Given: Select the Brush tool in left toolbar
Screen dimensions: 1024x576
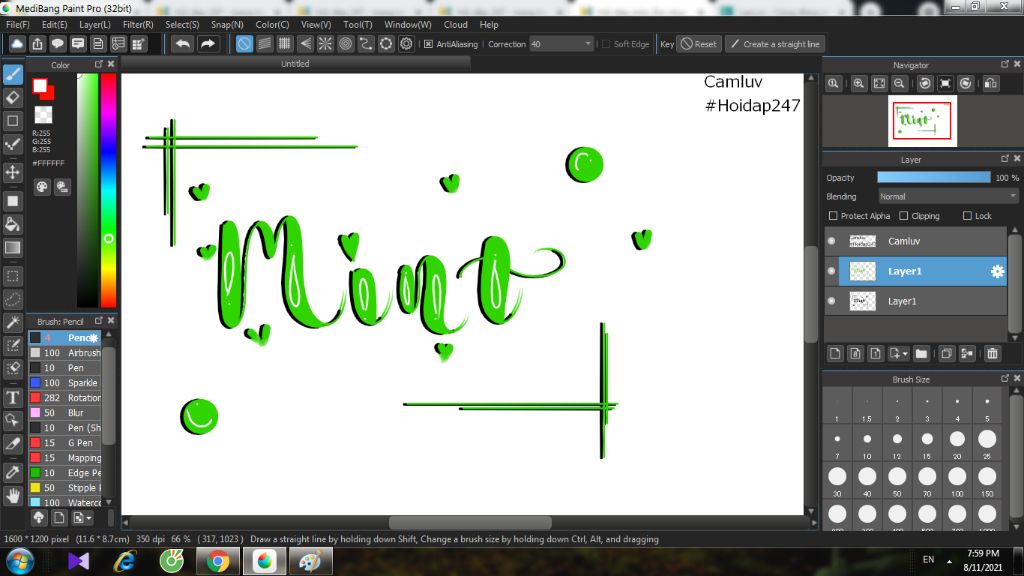Looking at the screenshot, I should click(x=12, y=74).
